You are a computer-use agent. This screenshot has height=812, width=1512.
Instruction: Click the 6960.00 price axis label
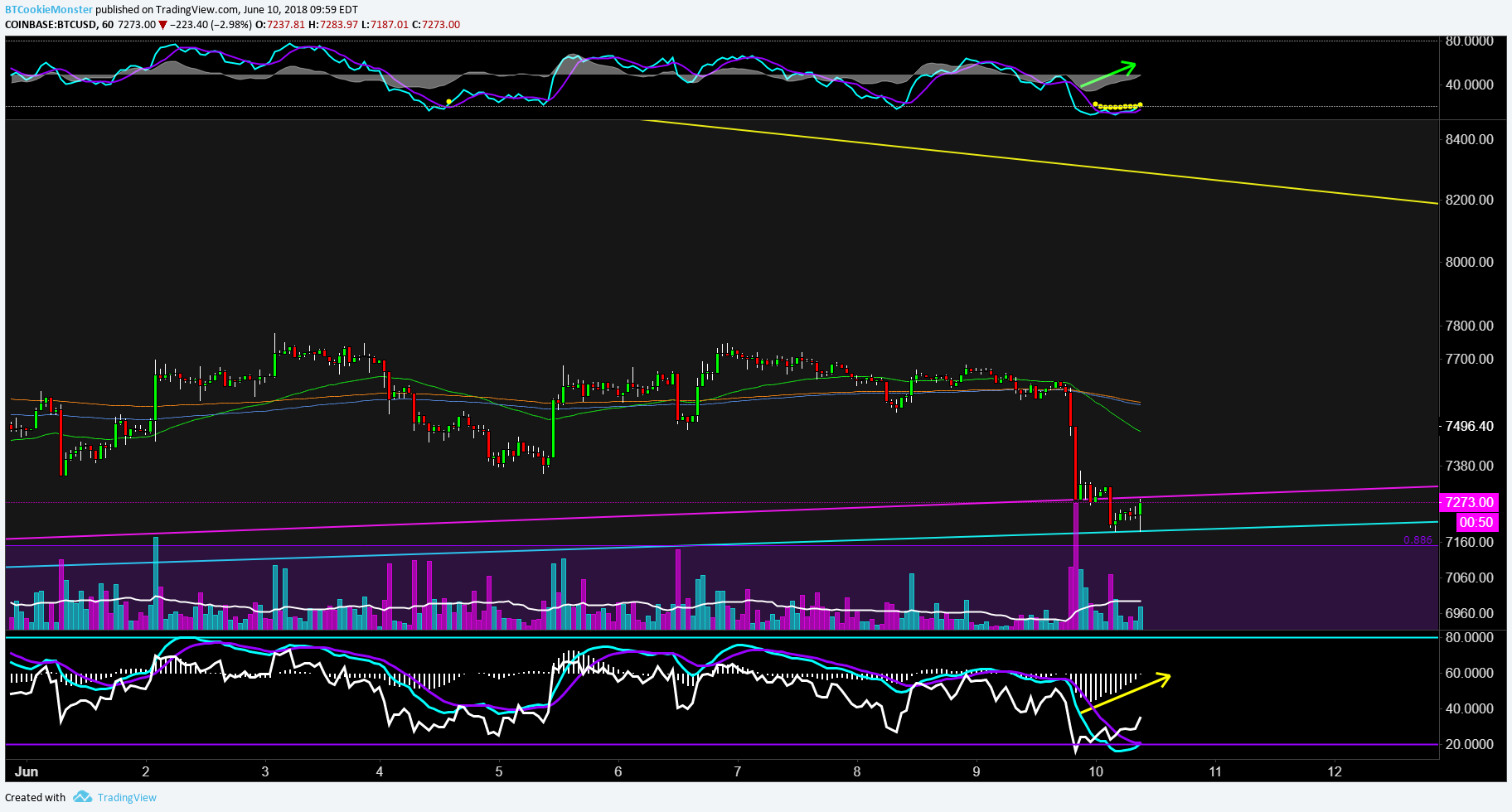coord(1469,613)
